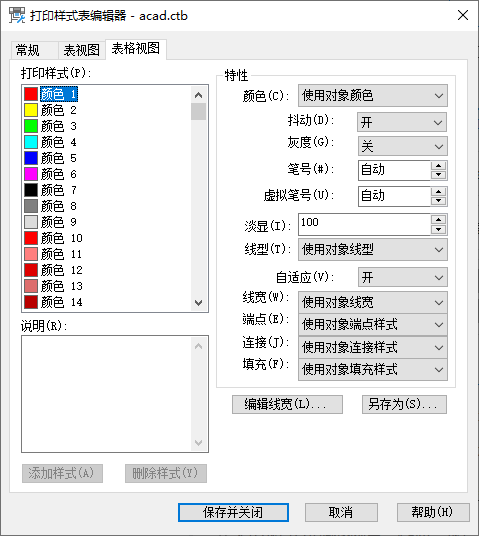
Task: Click the 编辑线宽(L)... button
Action: pyautogui.click(x=287, y=404)
